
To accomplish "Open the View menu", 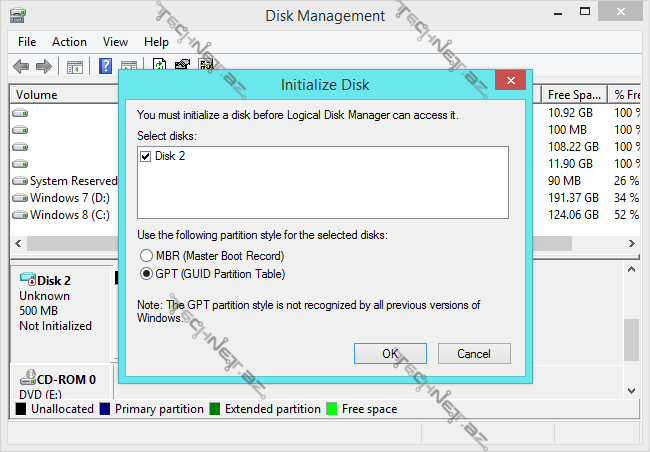I will click(115, 42).
